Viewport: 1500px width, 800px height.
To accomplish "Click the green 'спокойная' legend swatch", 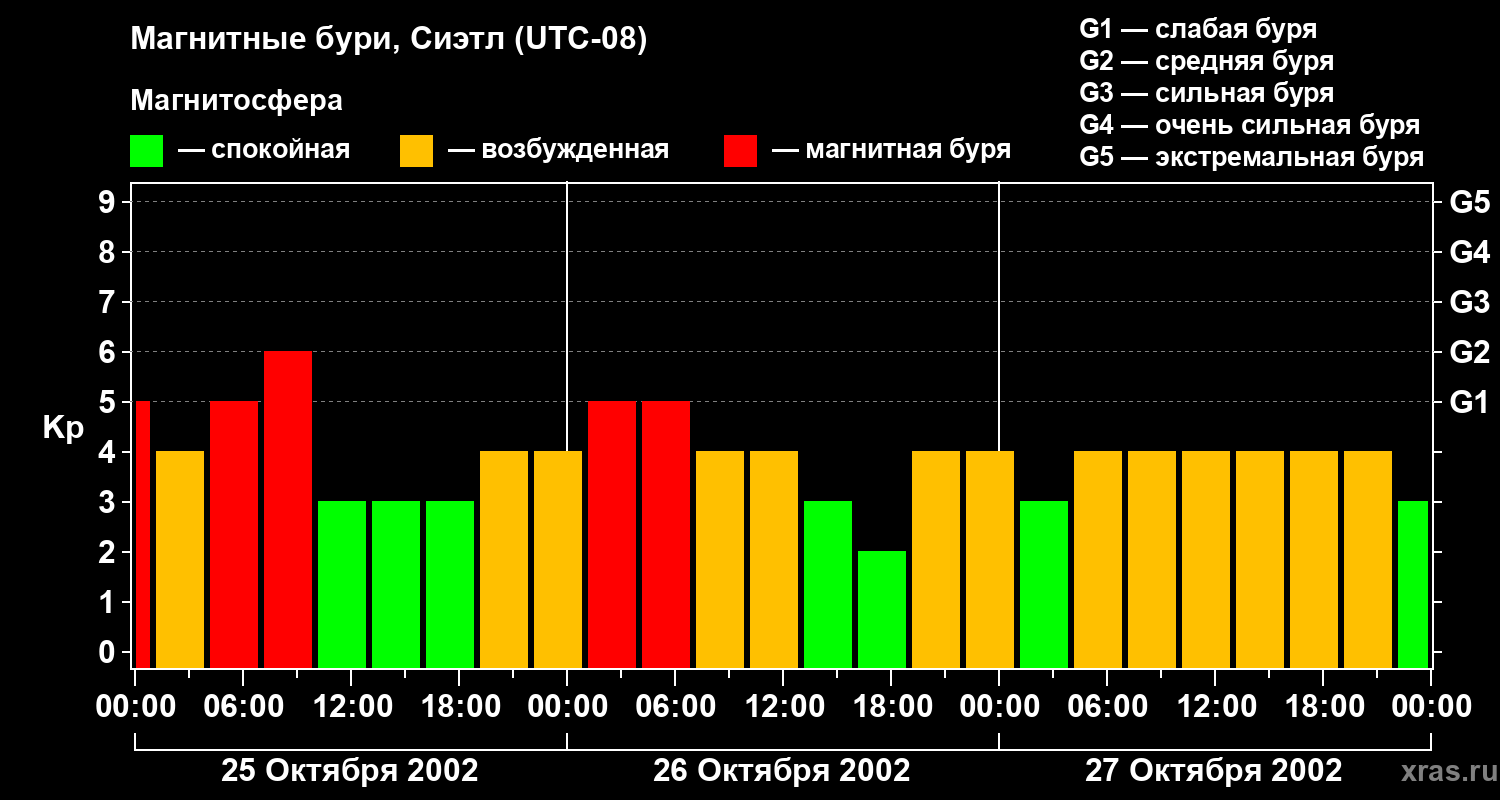I will pyautogui.click(x=146, y=151).
